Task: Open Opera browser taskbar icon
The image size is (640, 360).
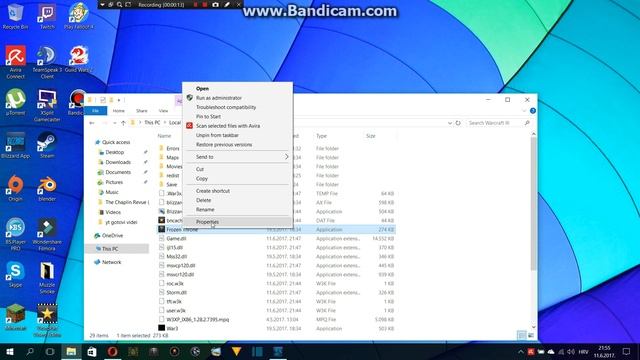Action: 113,351
